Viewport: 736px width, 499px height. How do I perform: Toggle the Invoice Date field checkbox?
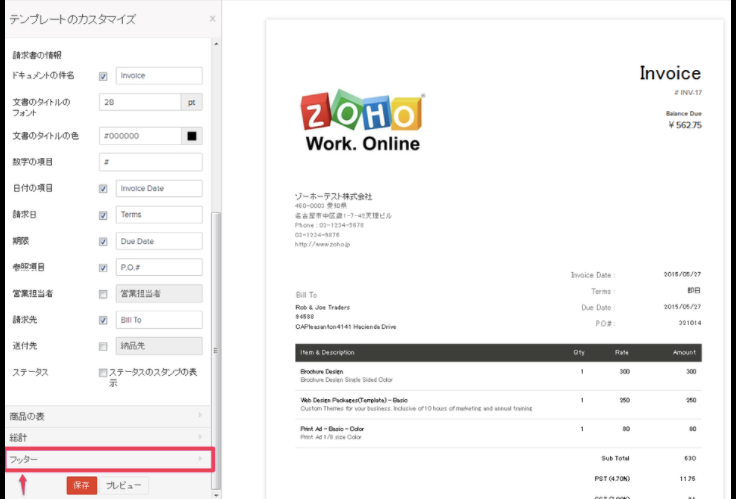pyautogui.click(x=103, y=189)
